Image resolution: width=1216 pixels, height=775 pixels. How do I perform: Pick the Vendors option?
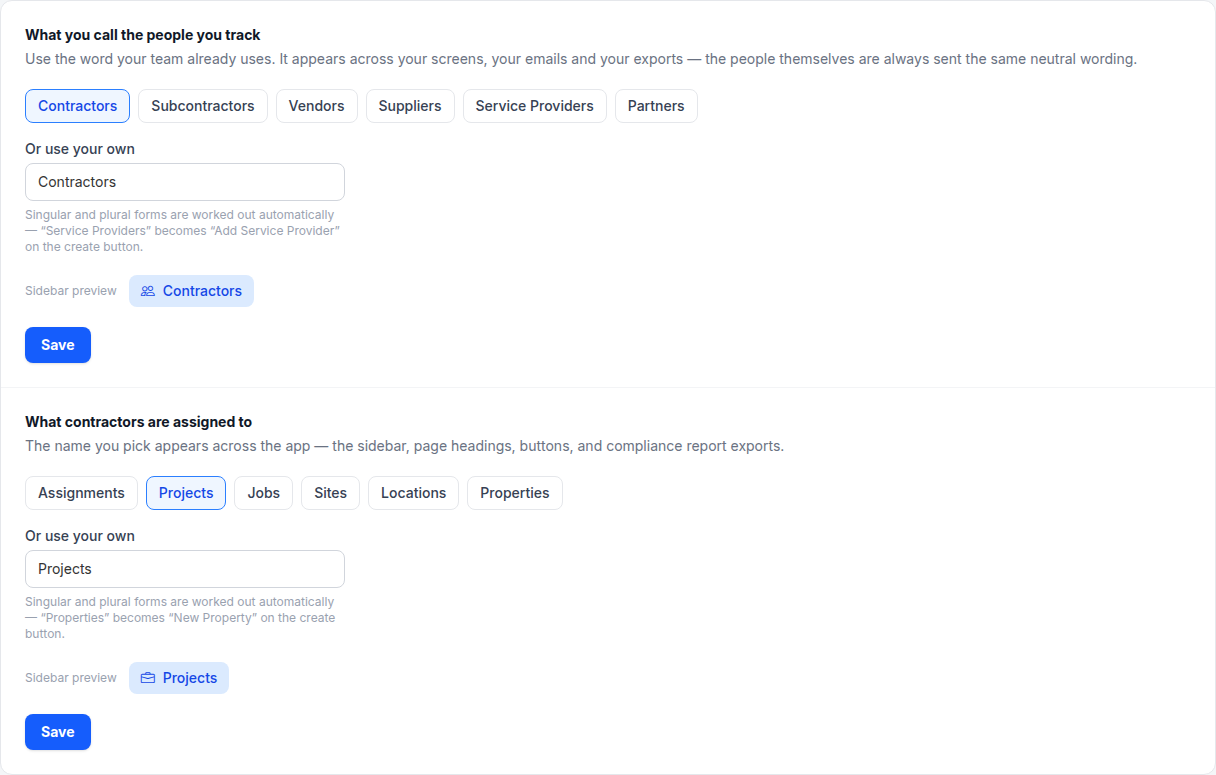tap(317, 106)
